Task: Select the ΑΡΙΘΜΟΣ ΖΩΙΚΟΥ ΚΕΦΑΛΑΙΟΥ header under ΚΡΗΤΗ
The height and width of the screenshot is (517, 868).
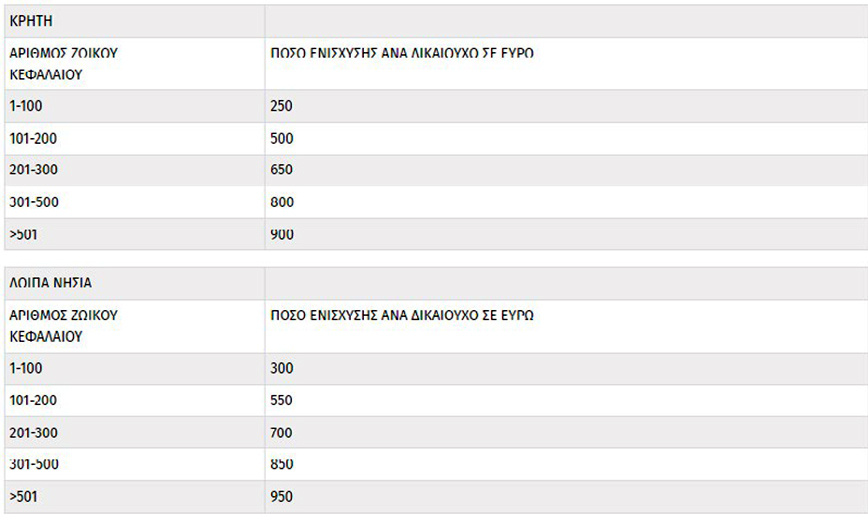Action: click(63, 62)
